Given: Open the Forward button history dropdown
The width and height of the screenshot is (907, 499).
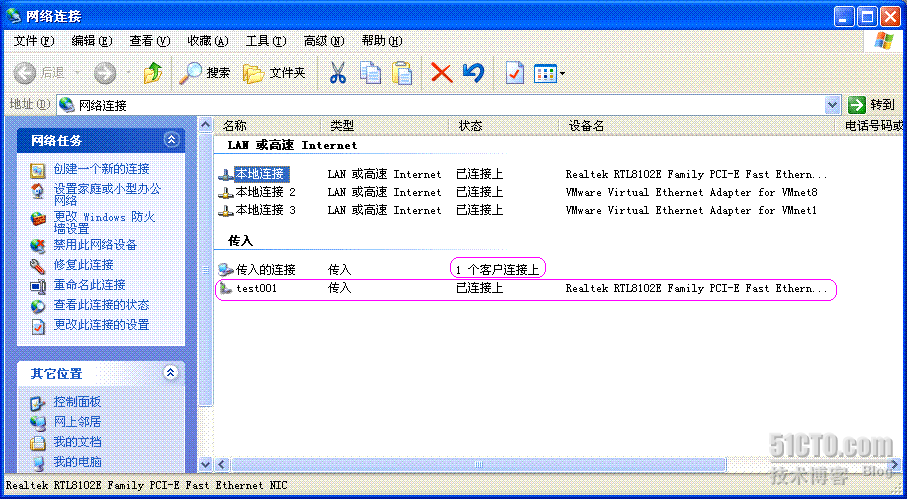Looking at the screenshot, I should point(128,73).
